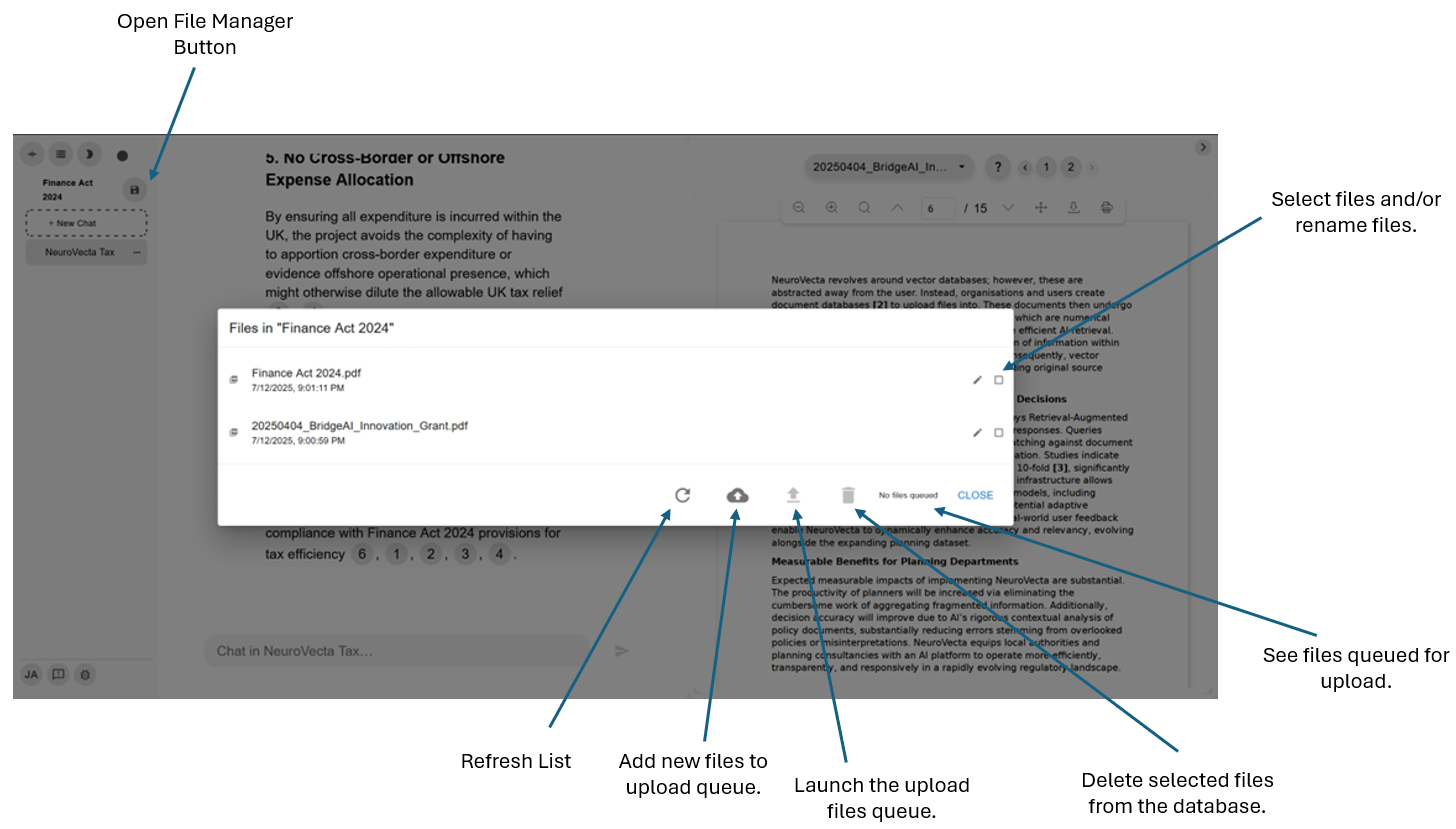1456x829 pixels.
Task: Open the NeuroVecta Tax chat
Action: (x=79, y=253)
